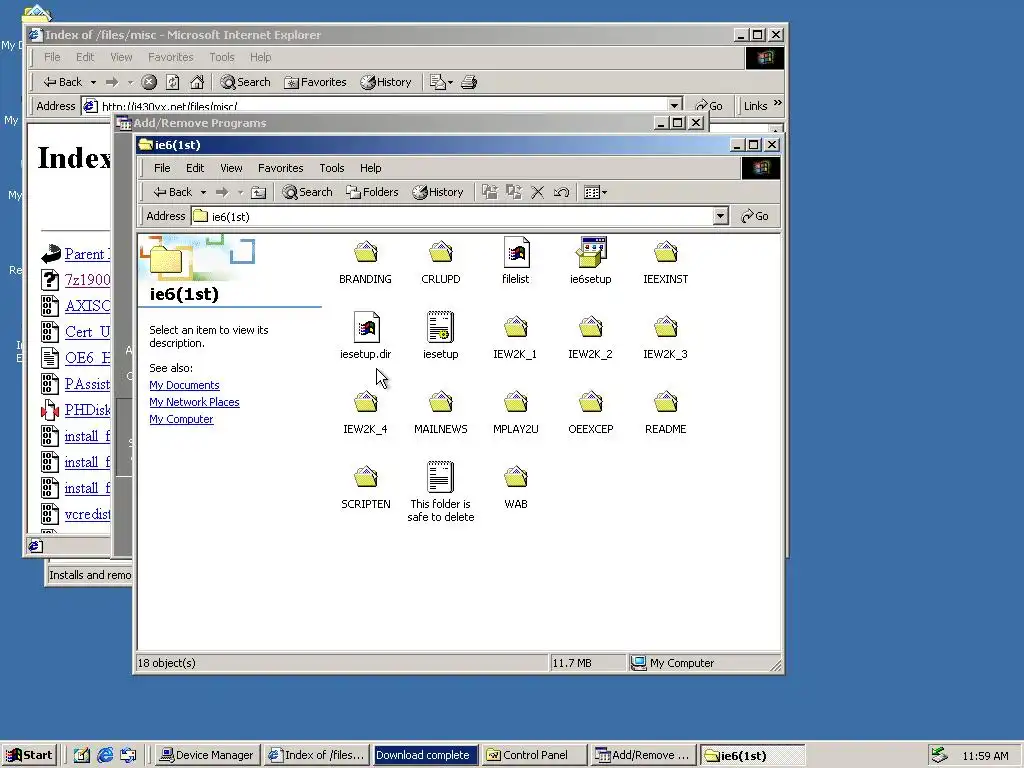Click the Search button in ie6(1st) toolbar

point(307,192)
